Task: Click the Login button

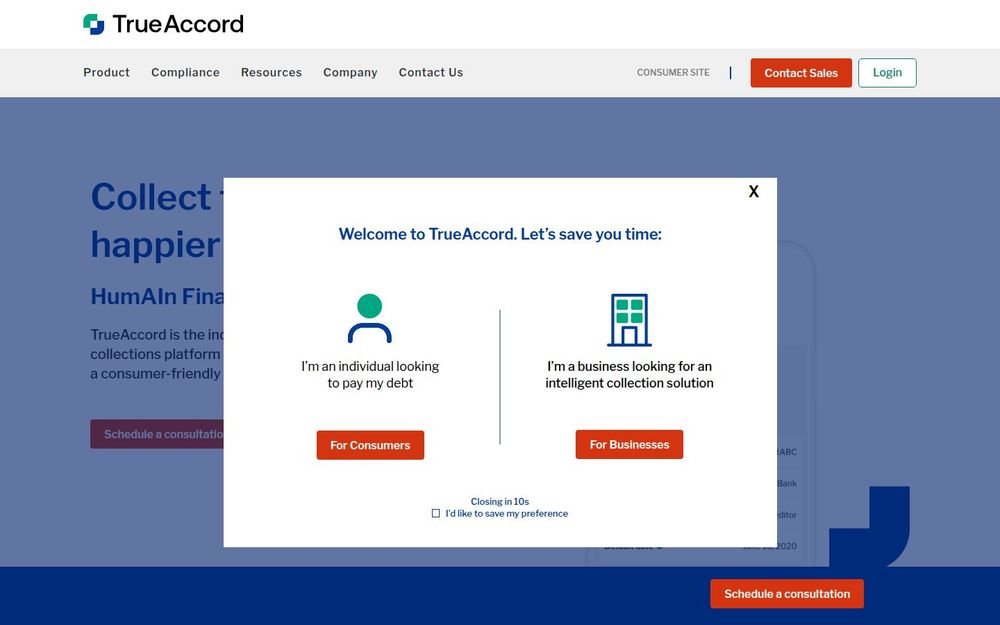Action: pos(887,73)
